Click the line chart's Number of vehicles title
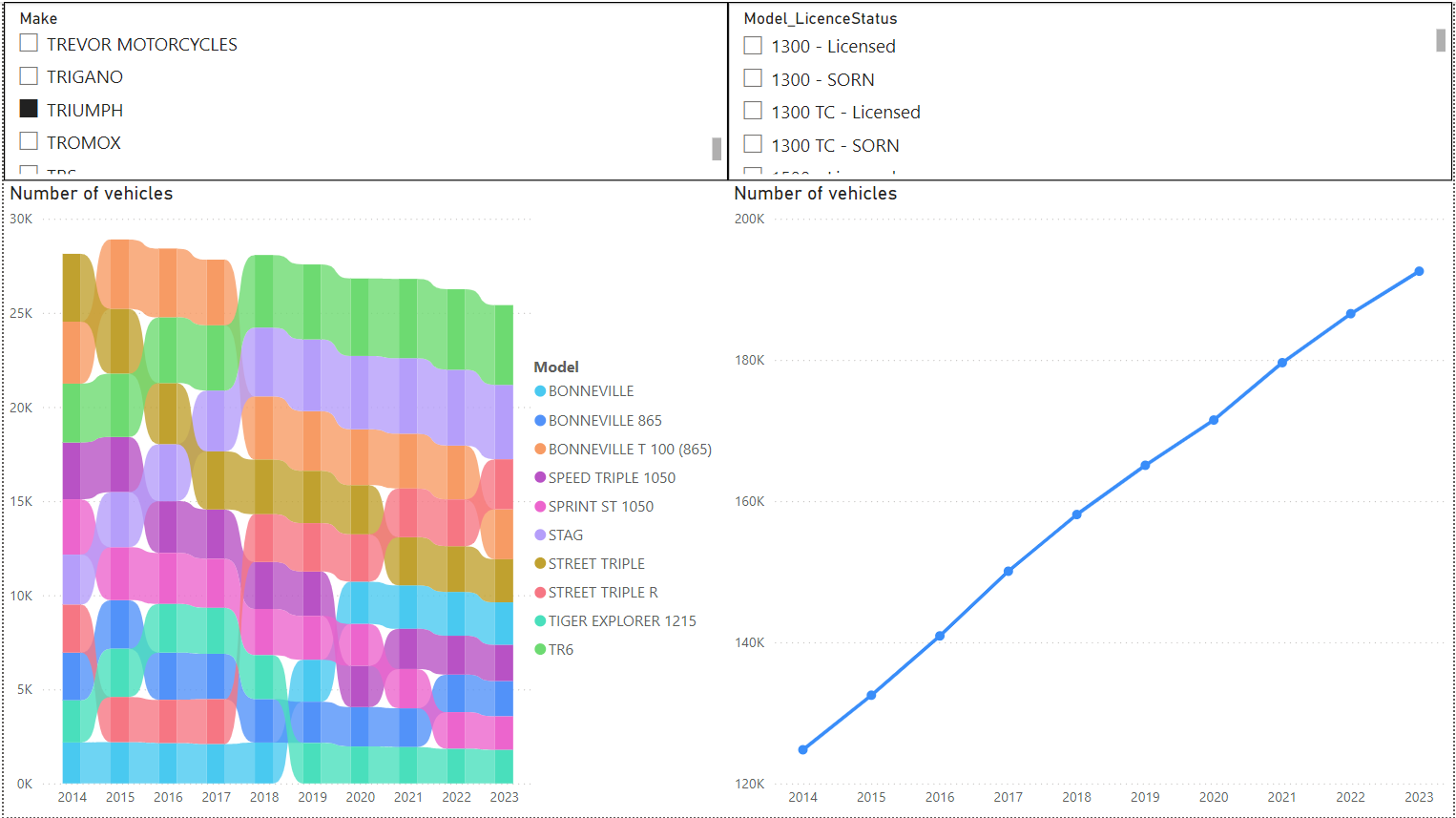Image resolution: width=1456 pixels, height=818 pixels. [x=816, y=193]
